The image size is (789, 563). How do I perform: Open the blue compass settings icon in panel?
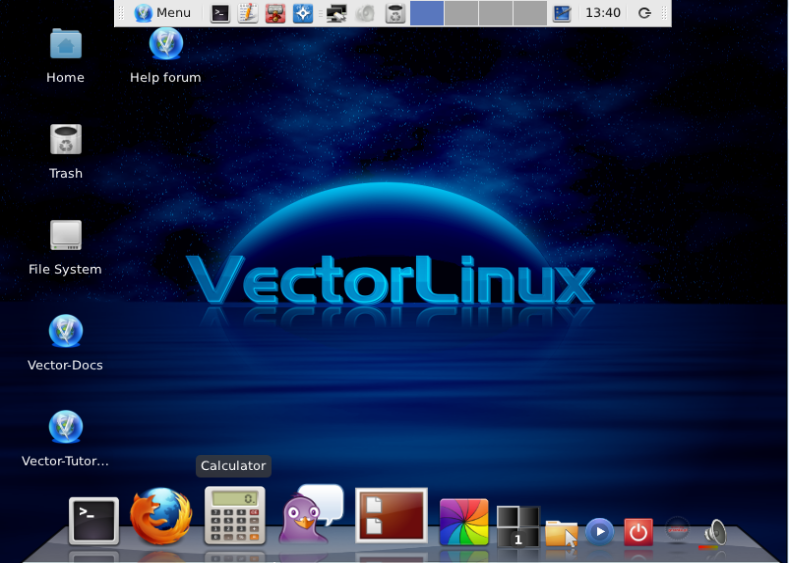302,13
